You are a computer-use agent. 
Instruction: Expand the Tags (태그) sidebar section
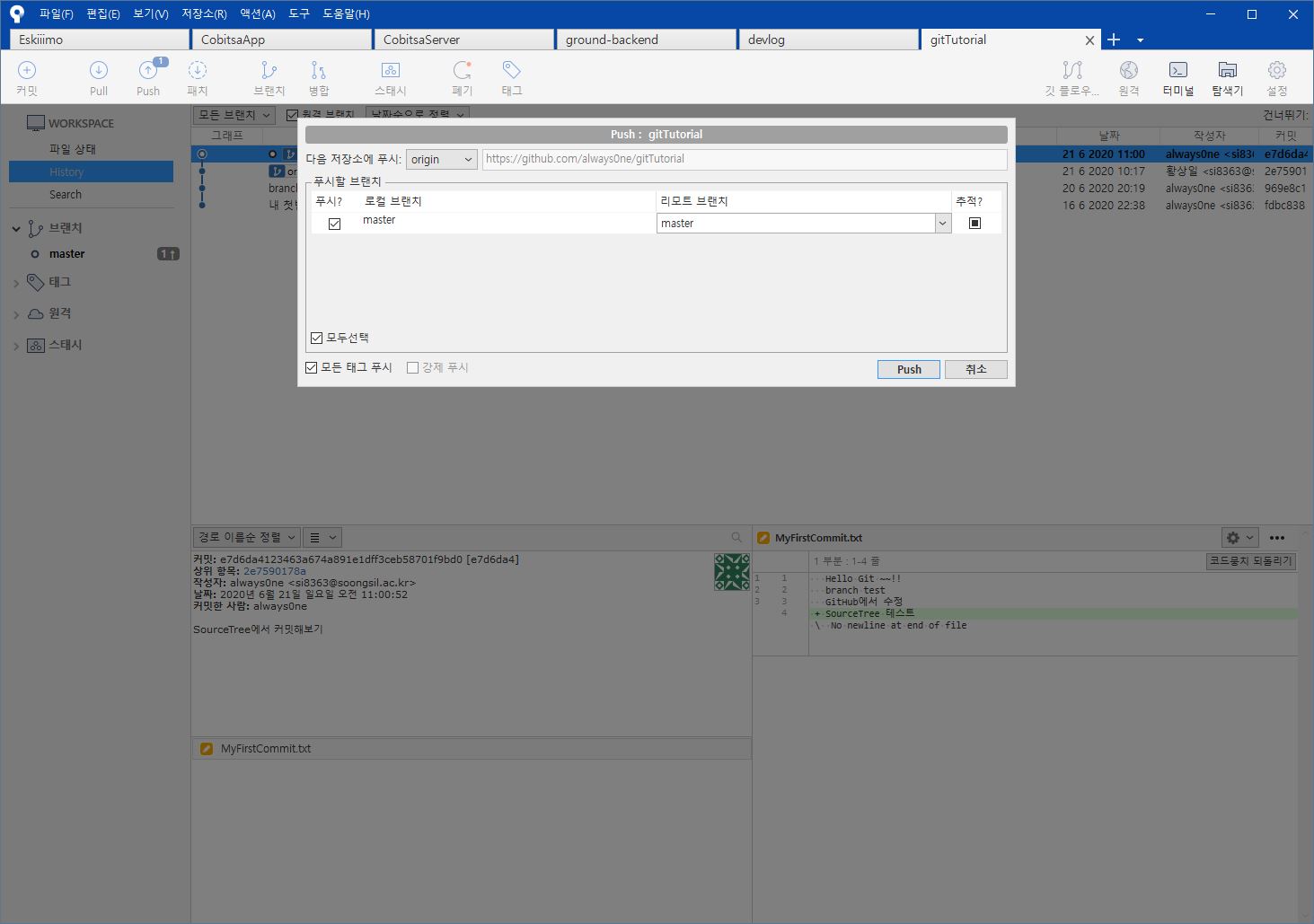tap(16, 284)
